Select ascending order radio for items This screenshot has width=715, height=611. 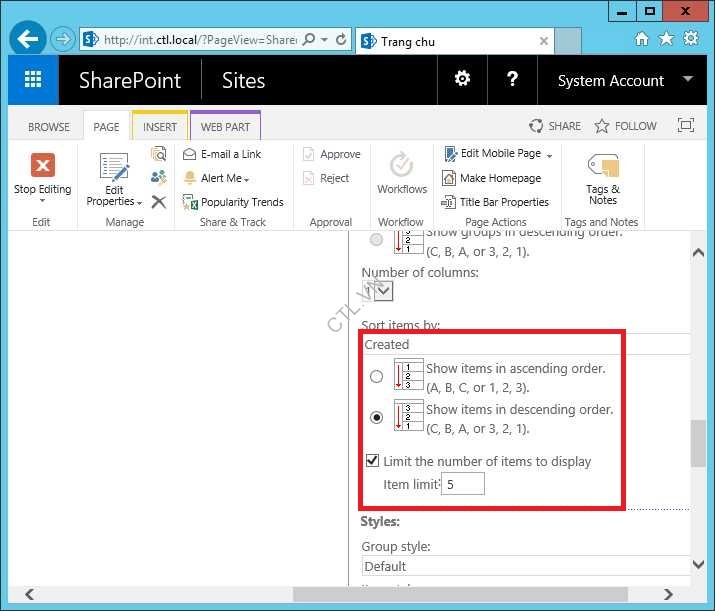click(376, 377)
